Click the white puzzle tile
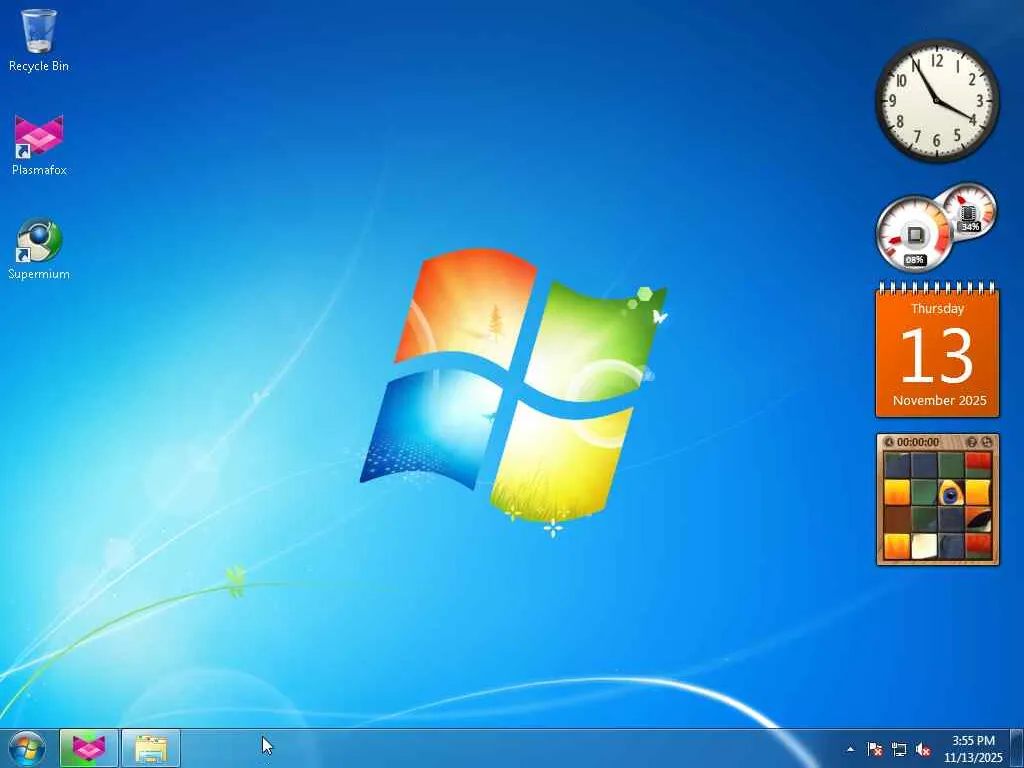 (924, 546)
